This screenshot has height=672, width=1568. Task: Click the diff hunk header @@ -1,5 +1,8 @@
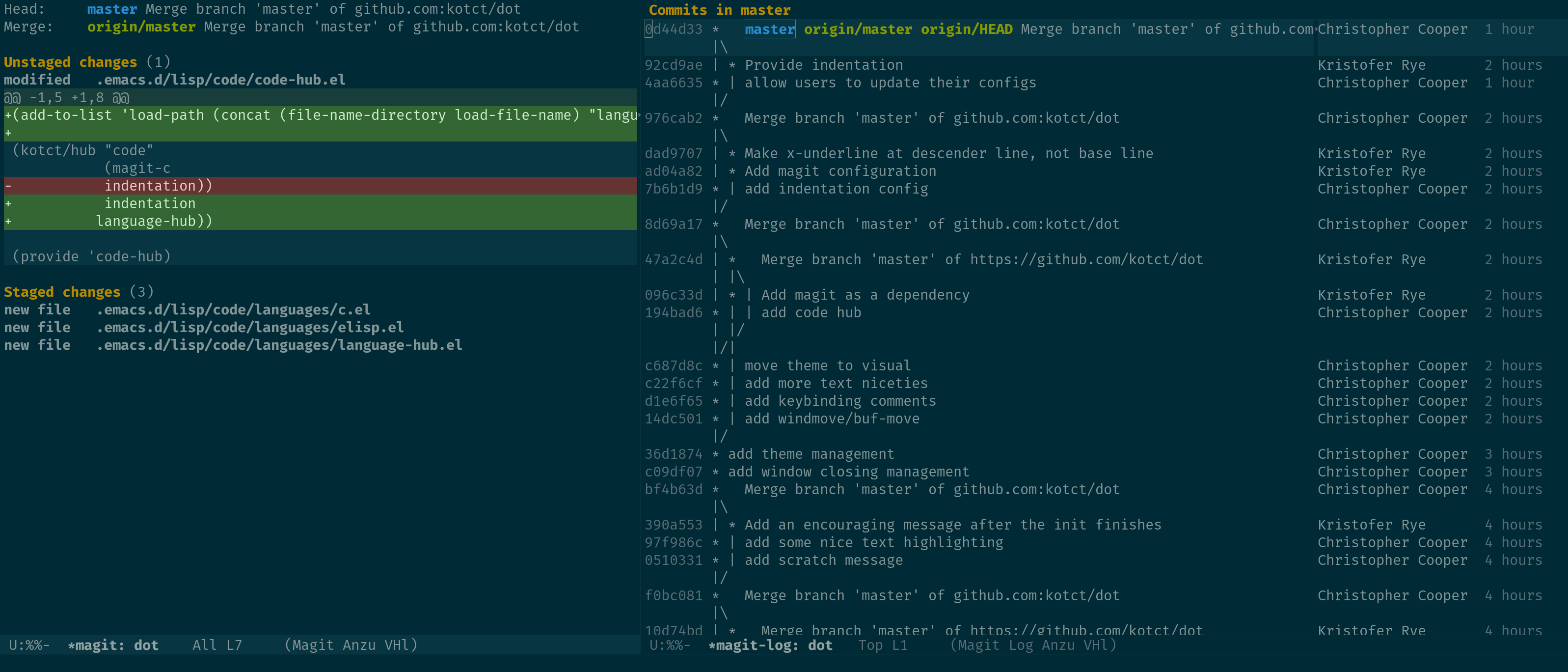coord(67,97)
